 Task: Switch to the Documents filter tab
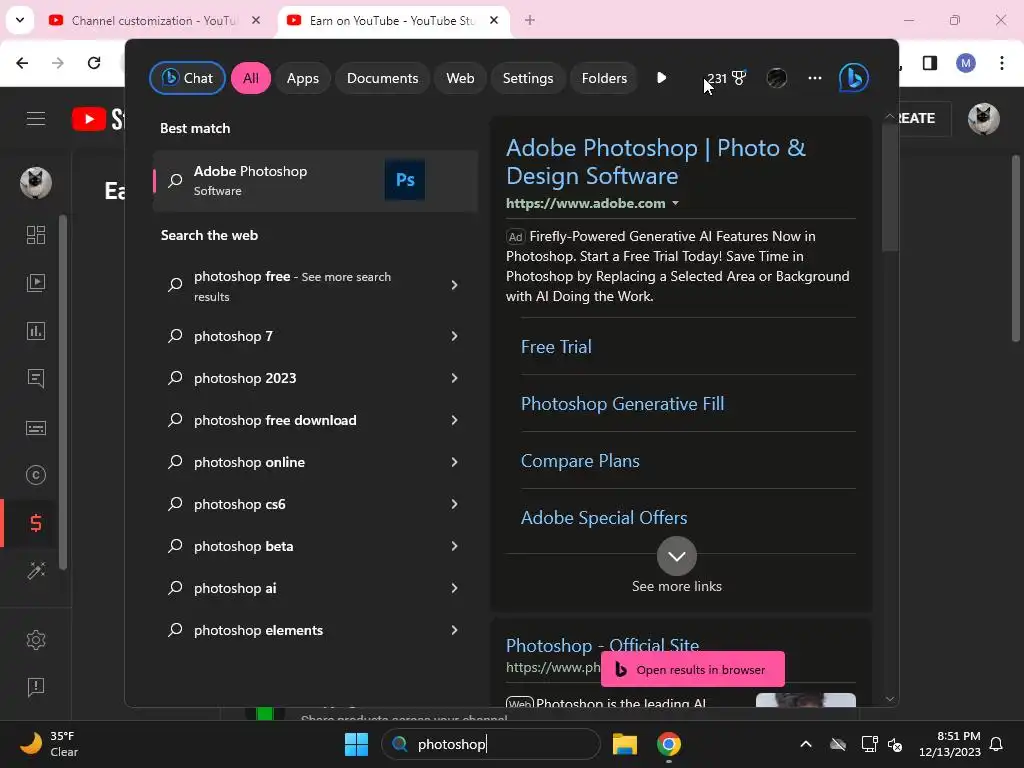pos(382,78)
